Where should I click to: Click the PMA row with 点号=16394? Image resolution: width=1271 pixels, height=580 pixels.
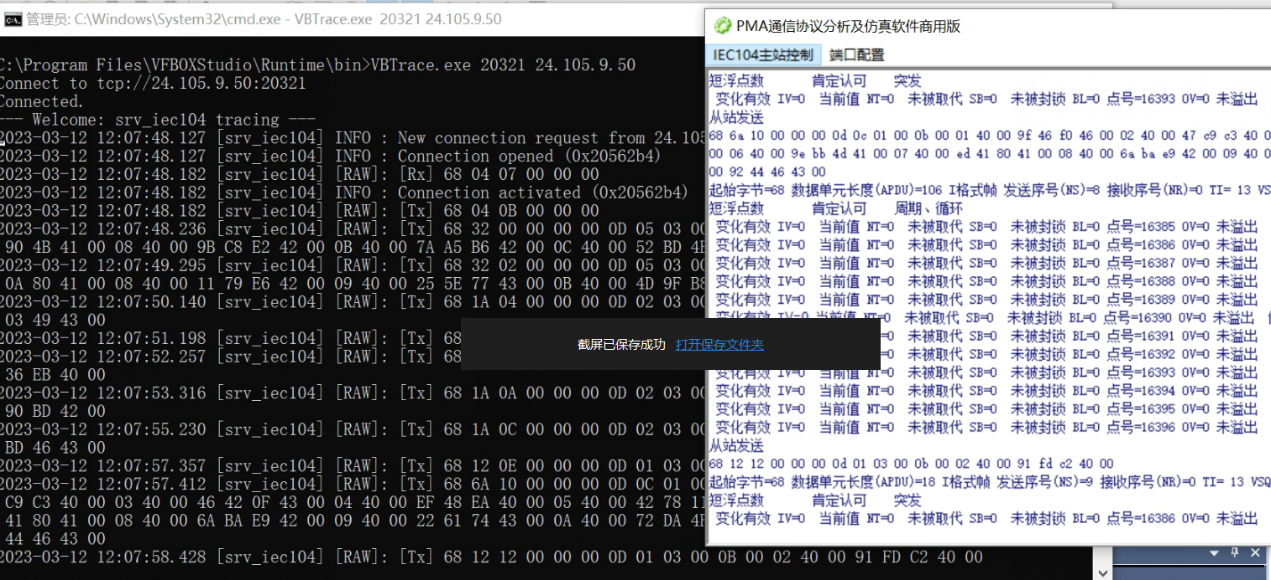[987, 391]
